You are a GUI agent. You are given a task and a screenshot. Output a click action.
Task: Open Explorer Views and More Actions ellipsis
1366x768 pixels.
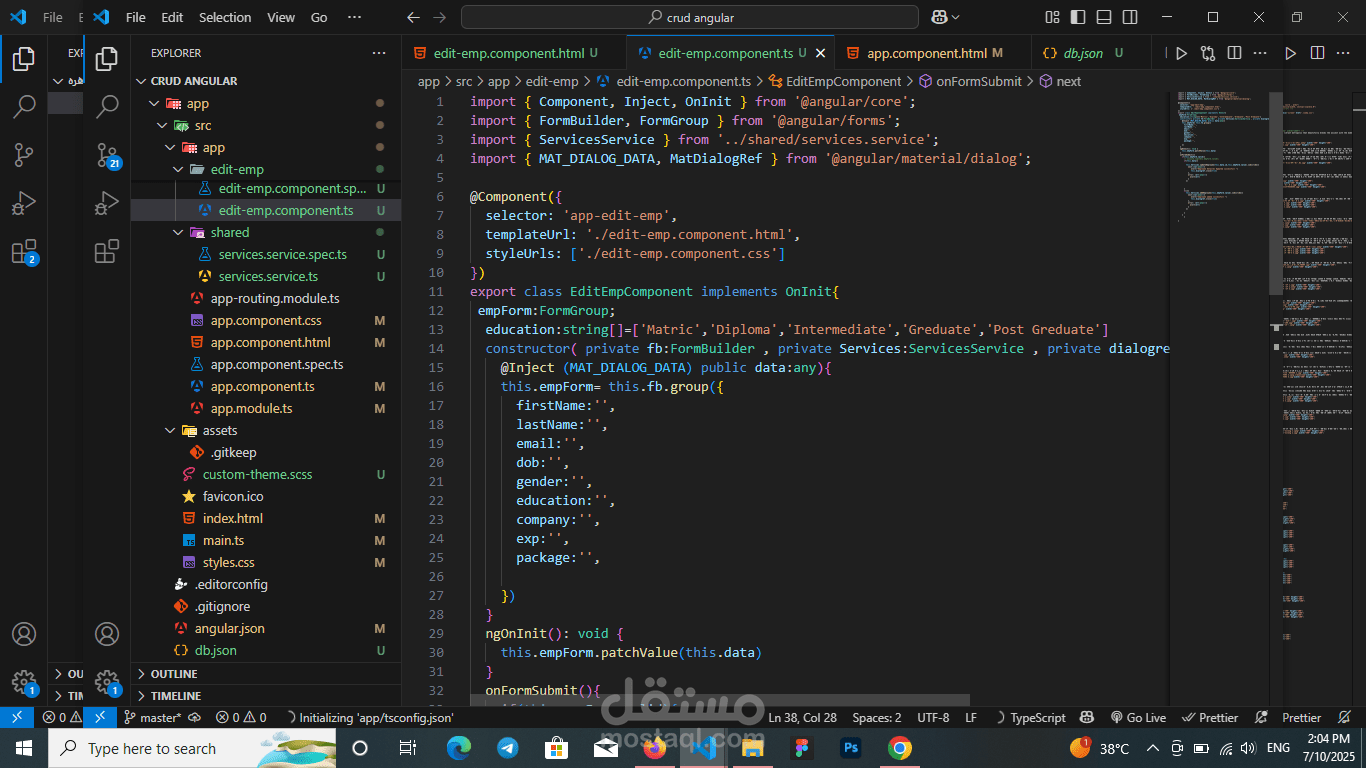pos(379,53)
